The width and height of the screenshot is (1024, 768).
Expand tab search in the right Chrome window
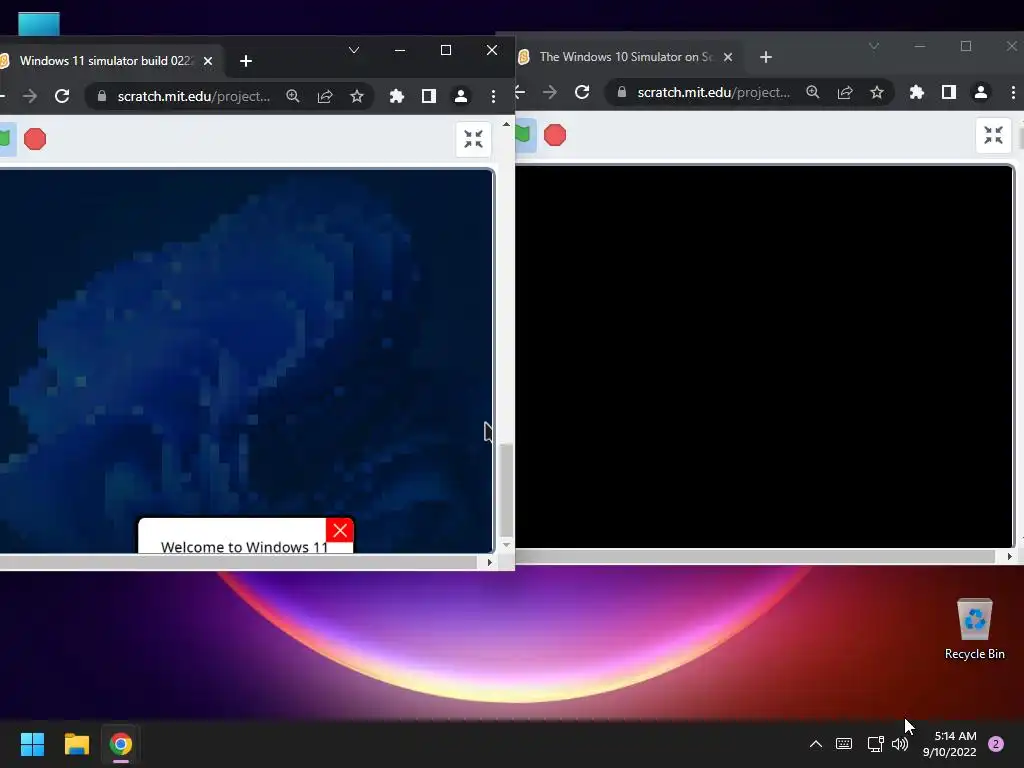pyautogui.click(x=874, y=46)
